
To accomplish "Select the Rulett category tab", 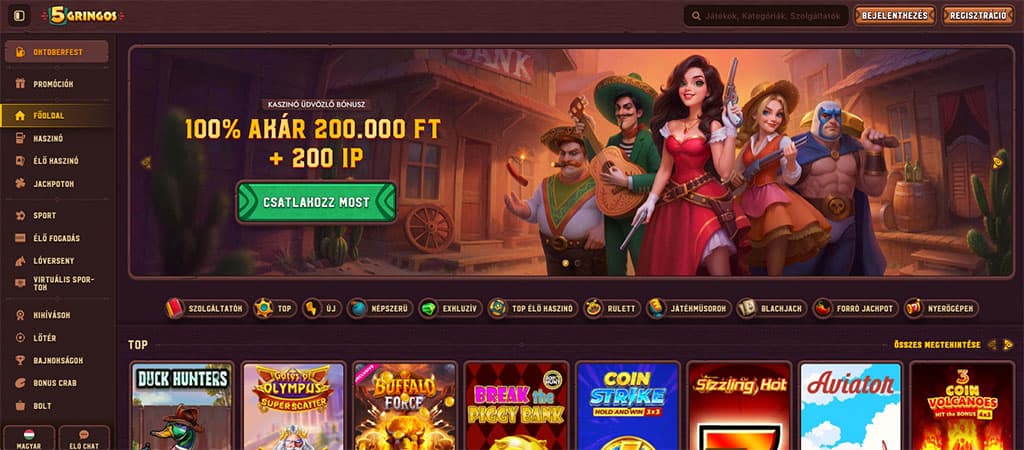I will (x=611, y=308).
